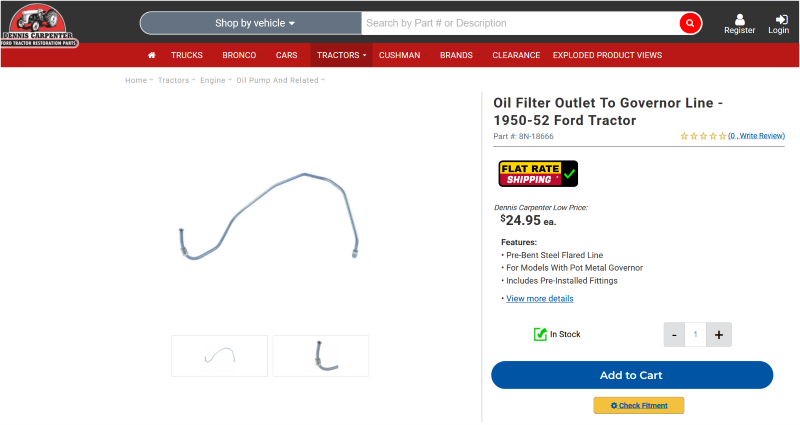Image resolution: width=800 pixels, height=425 pixels.
Task: Click the Flat Rate Shipping badge
Action: click(538, 174)
